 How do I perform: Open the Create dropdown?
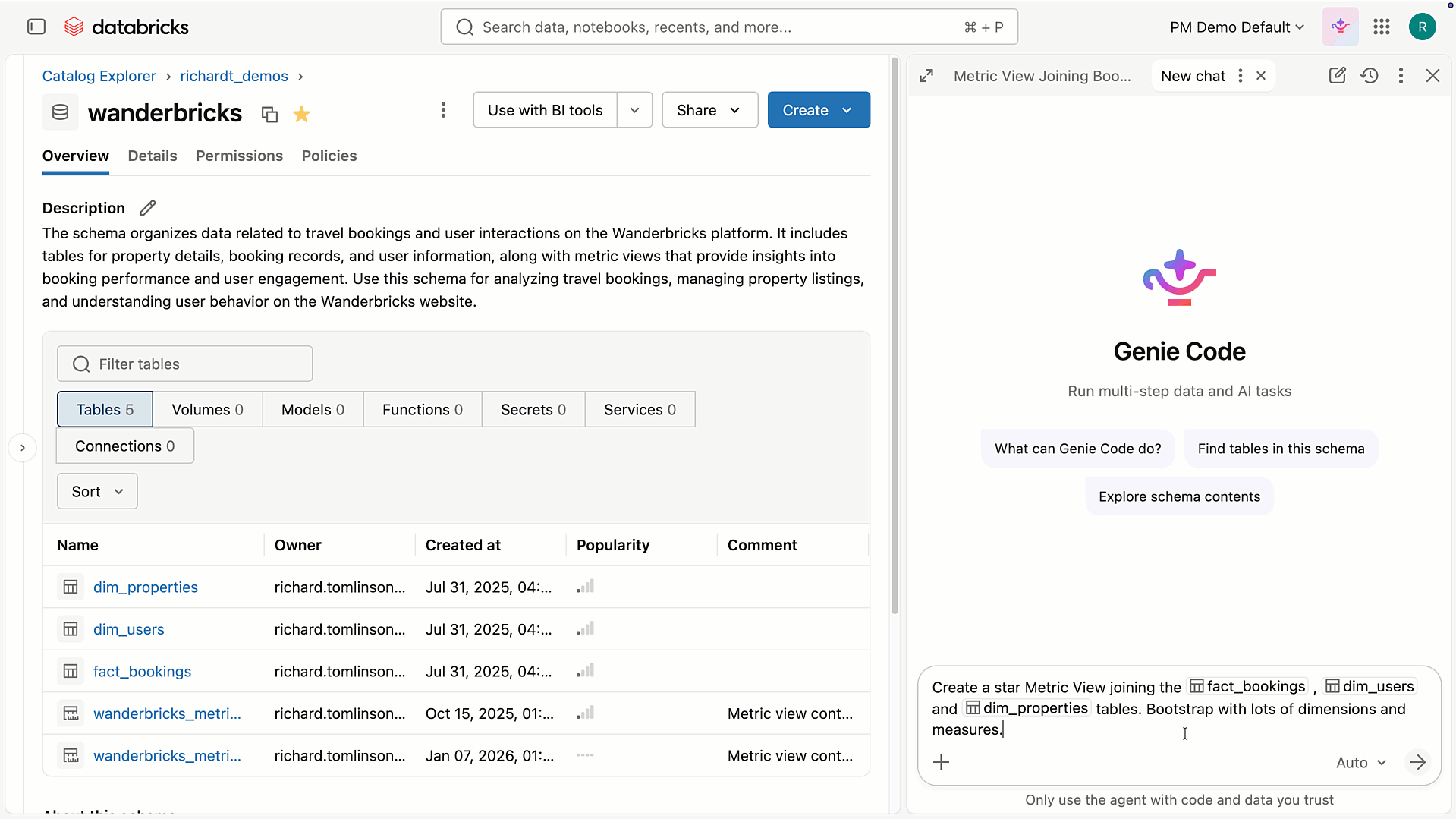click(819, 110)
